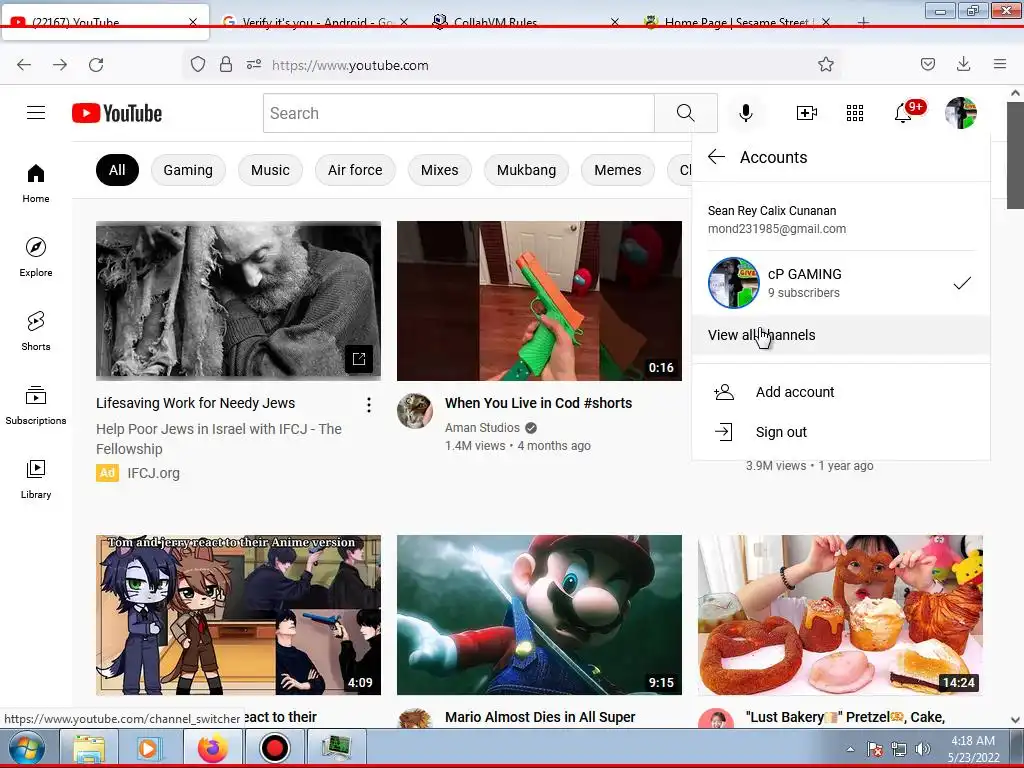Open more options for Lifesaving Work ad

click(x=369, y=406)
